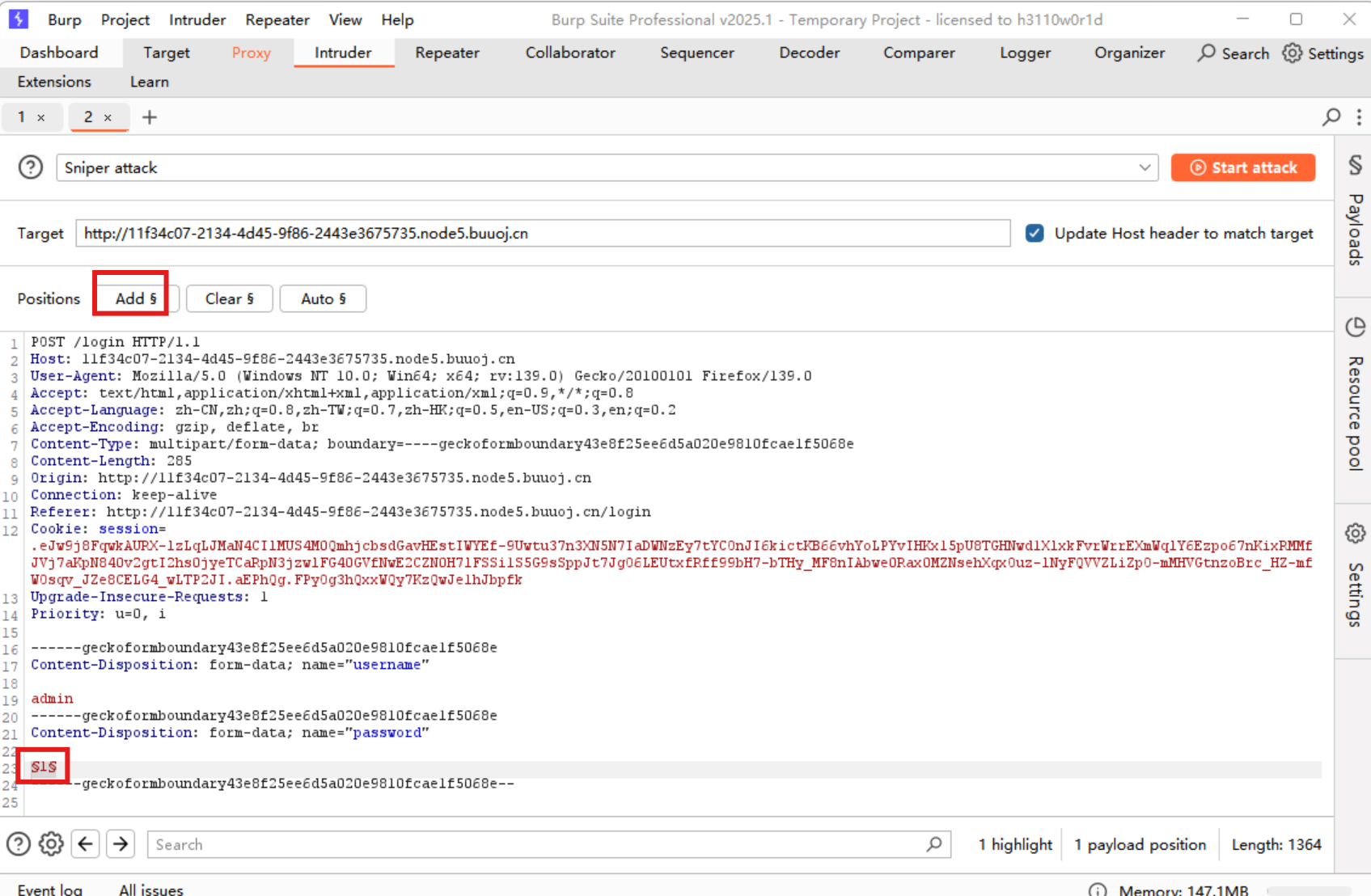This screenshot has width=1371, height=896.
Task: Switch to the Decoder tab
Action: point(810,53)
